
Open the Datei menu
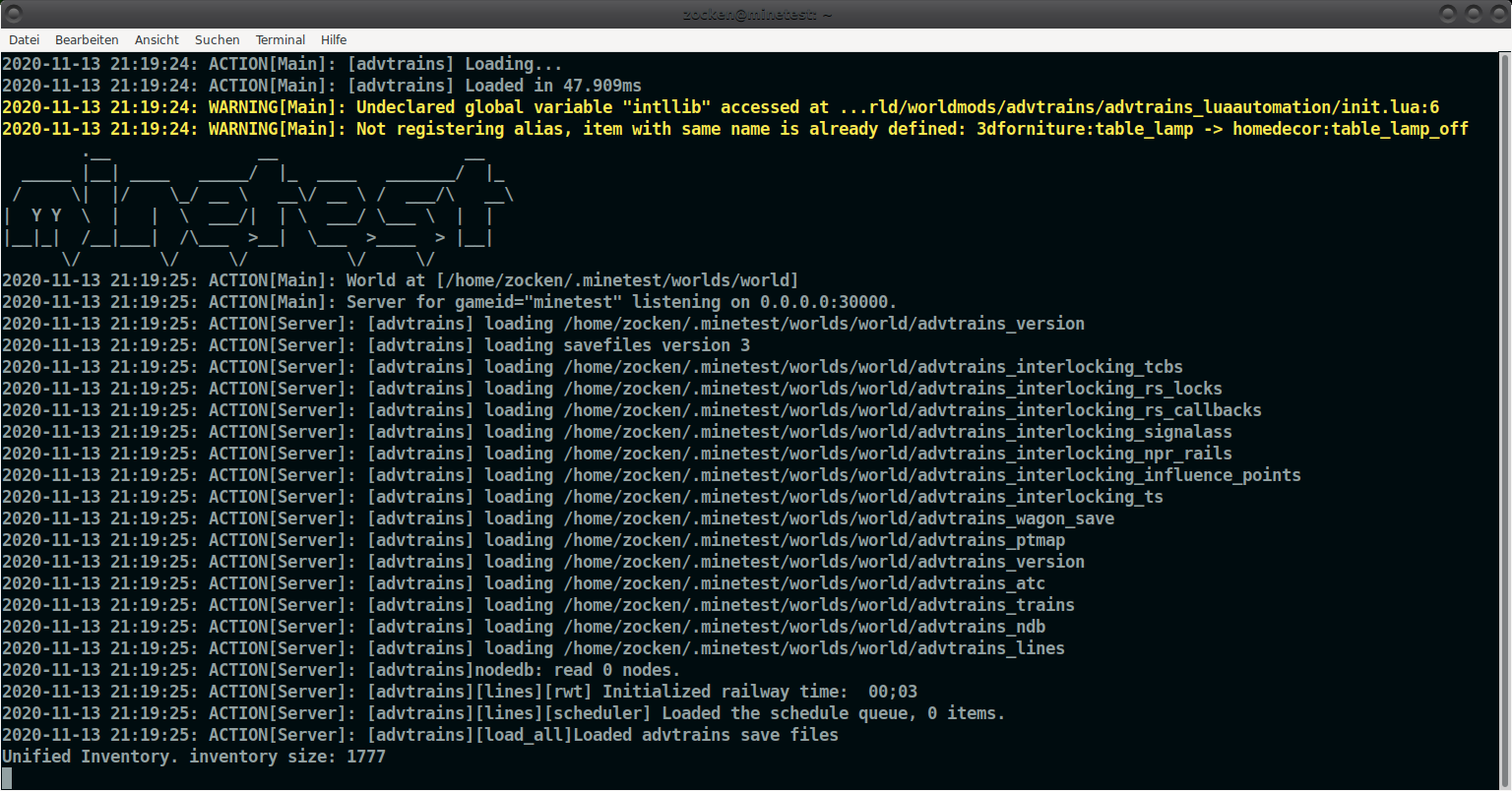24,40
